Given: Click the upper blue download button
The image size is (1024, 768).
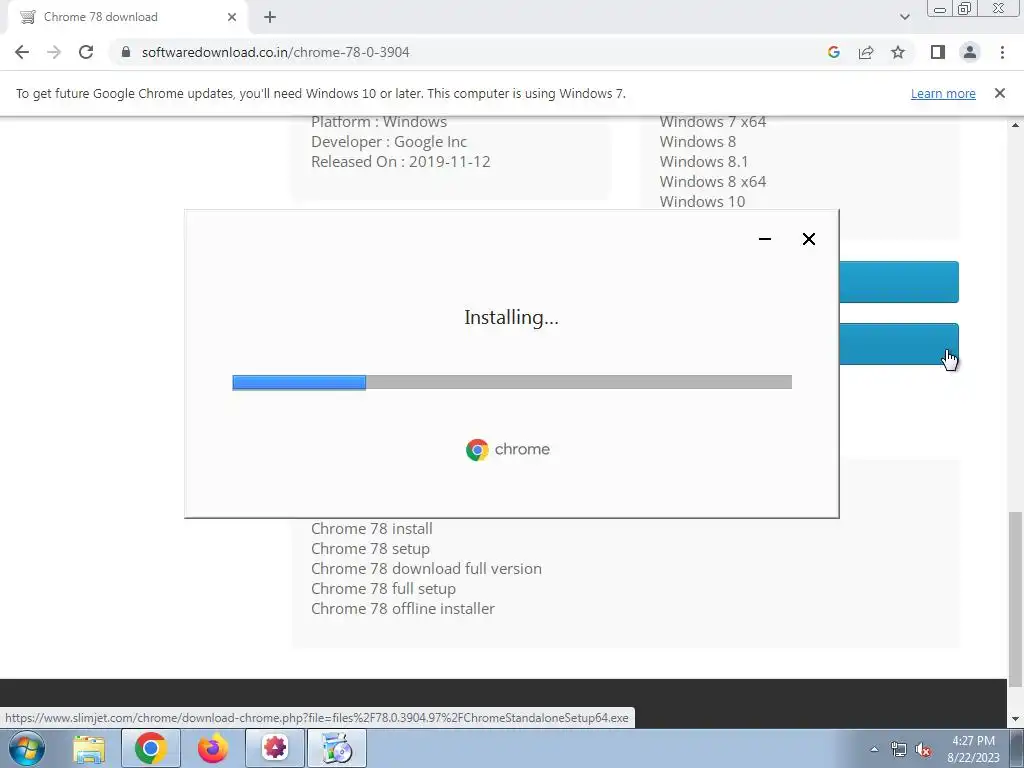Looking at the screenshot, I should 899,282.
